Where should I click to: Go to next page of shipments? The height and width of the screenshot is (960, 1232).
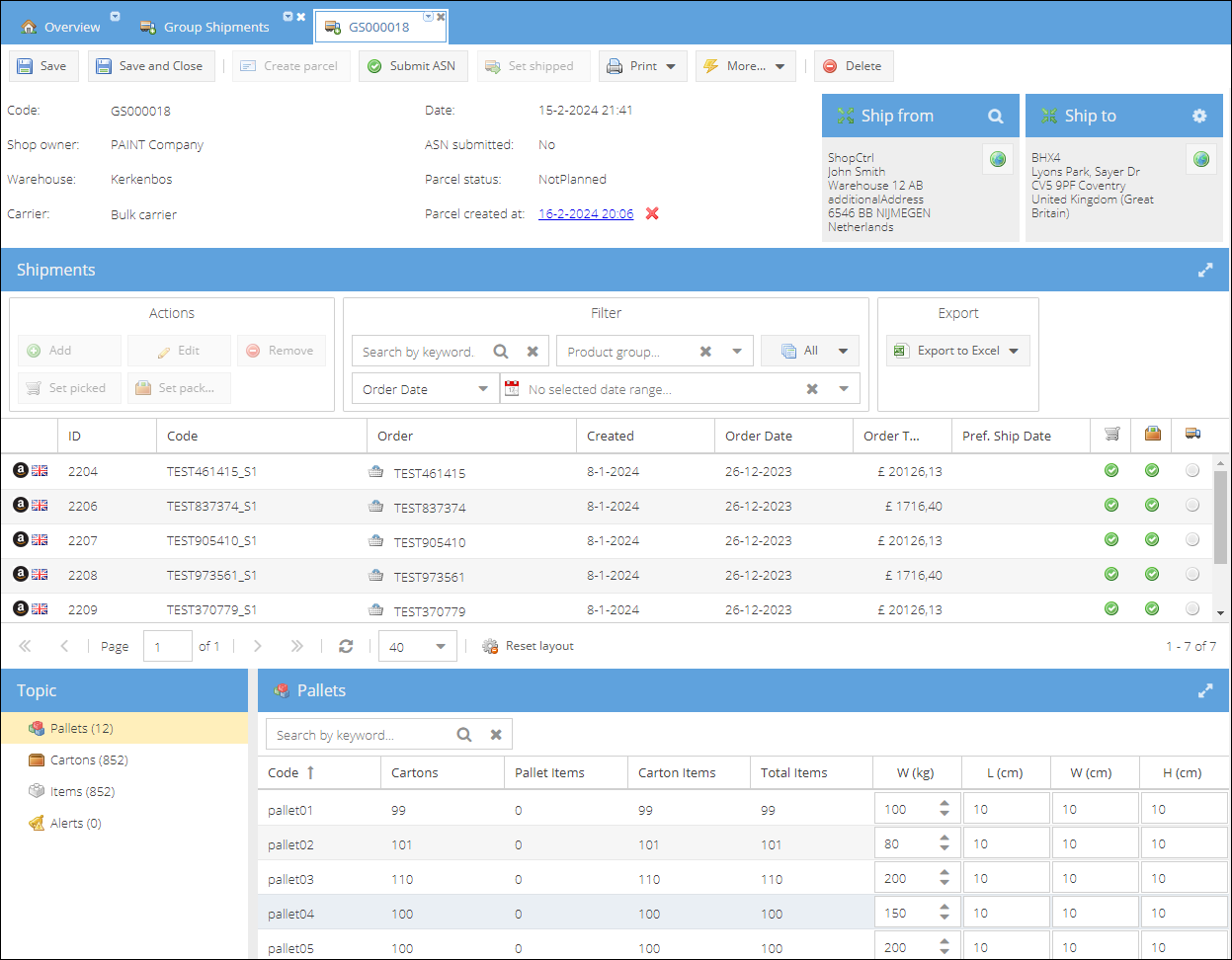[258, 646]
